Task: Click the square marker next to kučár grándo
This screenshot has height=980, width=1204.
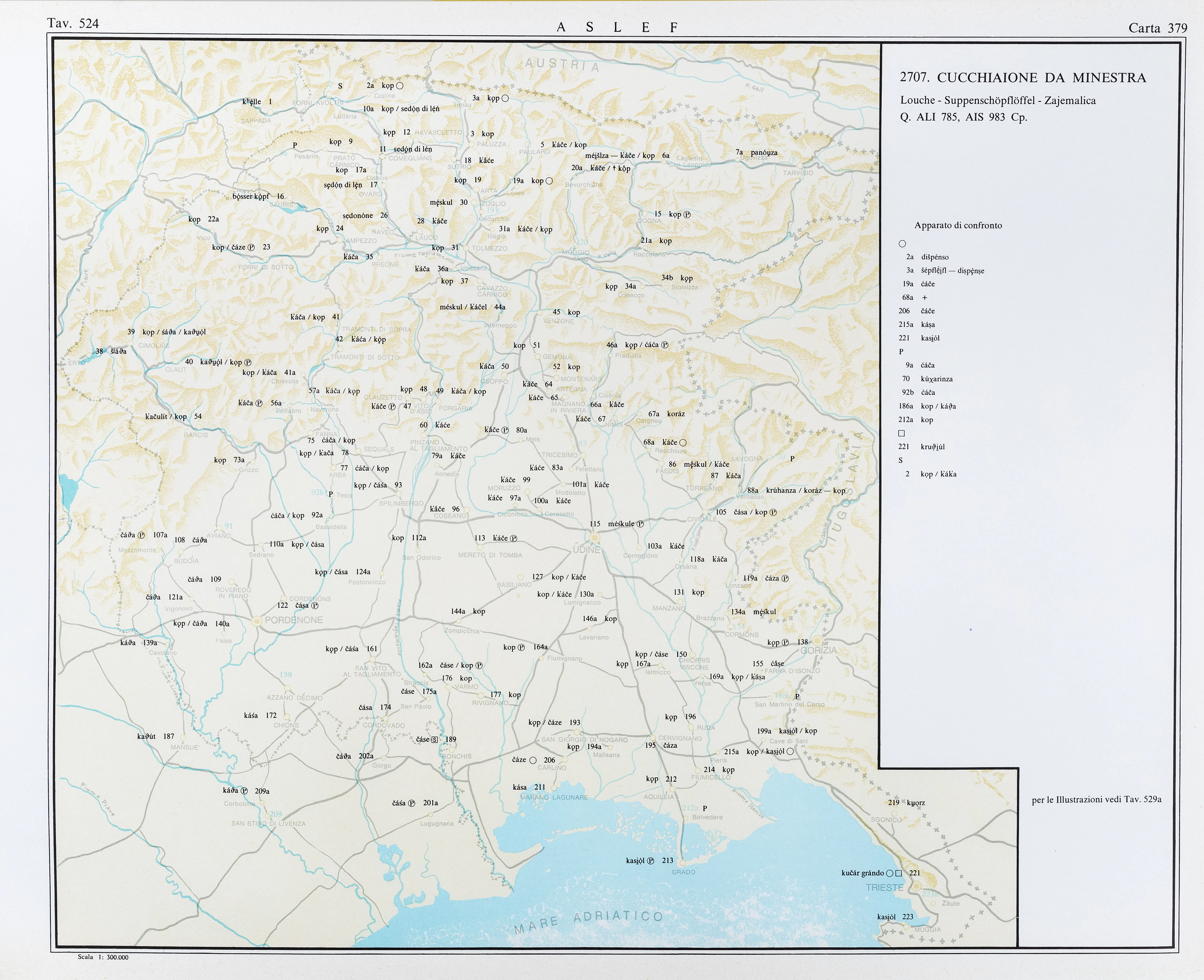Action: click(x=898, y=873)
